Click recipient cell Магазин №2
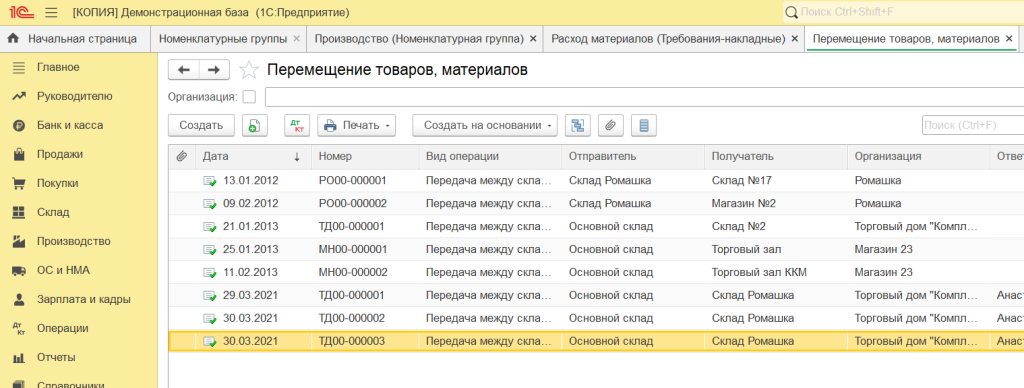The width and height of the screenshot is (1024, 388). coord(744,204)
